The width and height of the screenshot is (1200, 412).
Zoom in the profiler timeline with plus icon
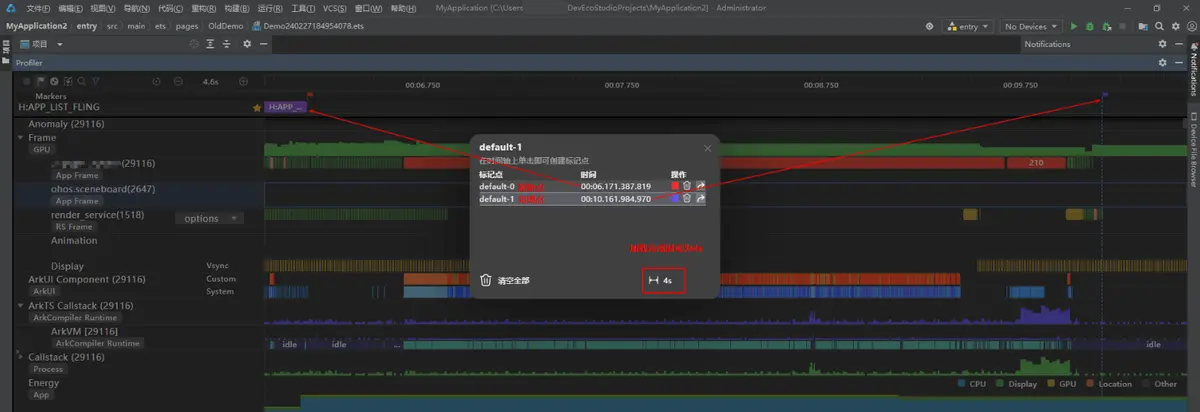click(243, 81)
